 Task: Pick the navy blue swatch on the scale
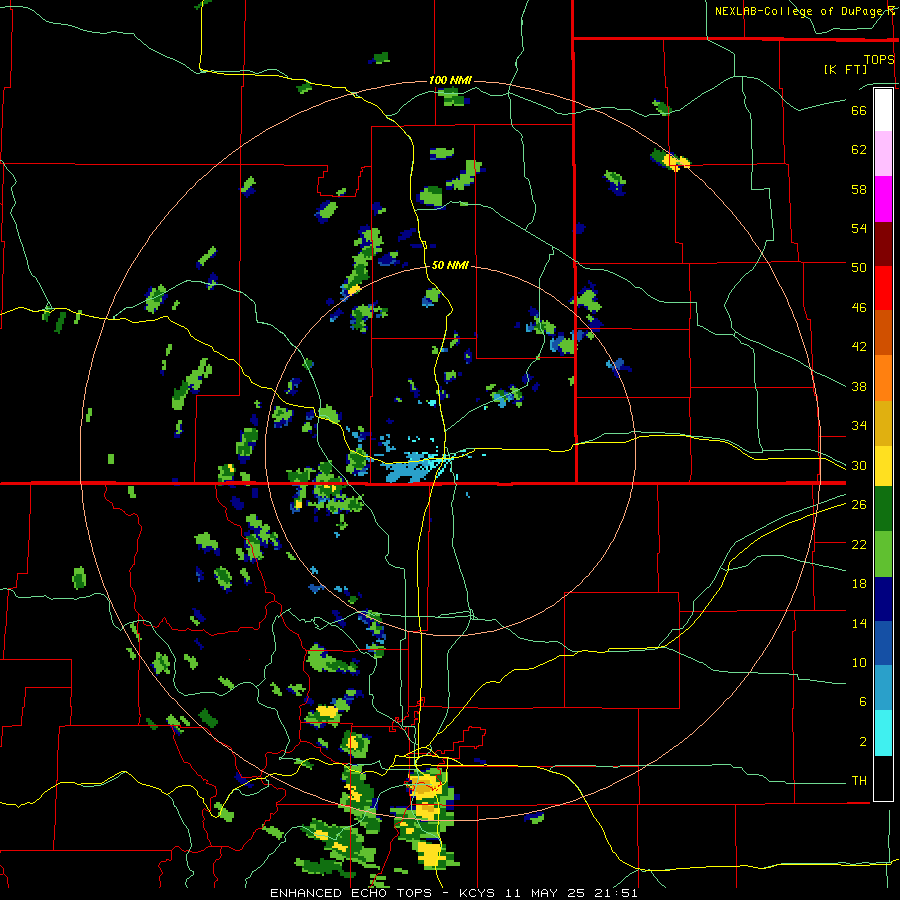pos(883,599)
